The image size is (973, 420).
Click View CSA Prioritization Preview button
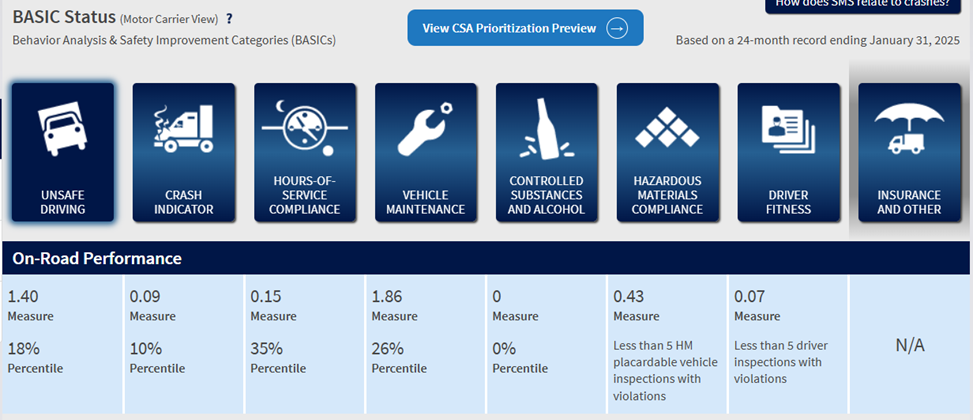coord(510,28)
